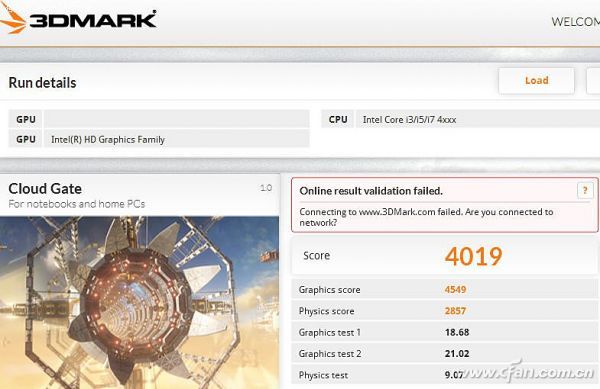
Task: Select the empty first GPU field
Action: (x=176, y=119)
